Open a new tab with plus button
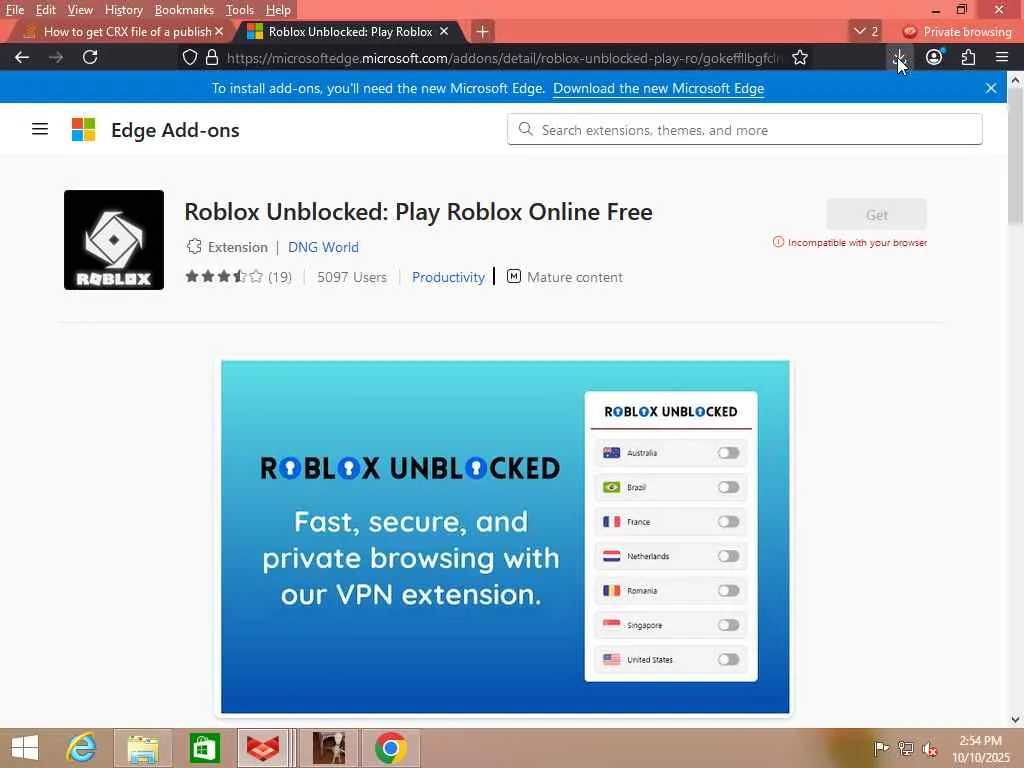This screenshot has height=768, width=1024. point(483,31)
